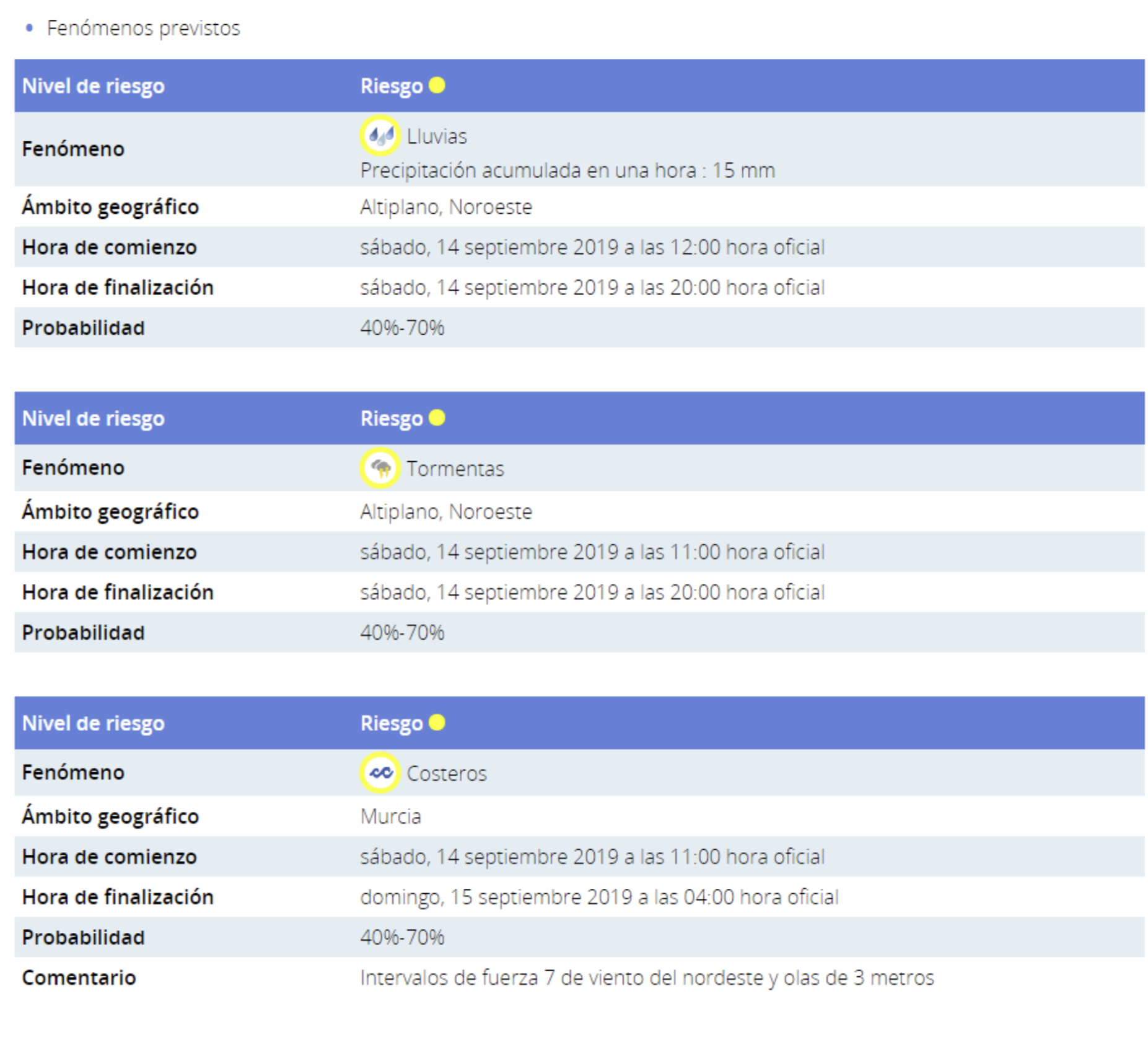Click yellow risk dot in Costeros table header
Image resolution: width=1148 pixels, height=1045 pixels.
pyautogui.click(x=437, y=723)
